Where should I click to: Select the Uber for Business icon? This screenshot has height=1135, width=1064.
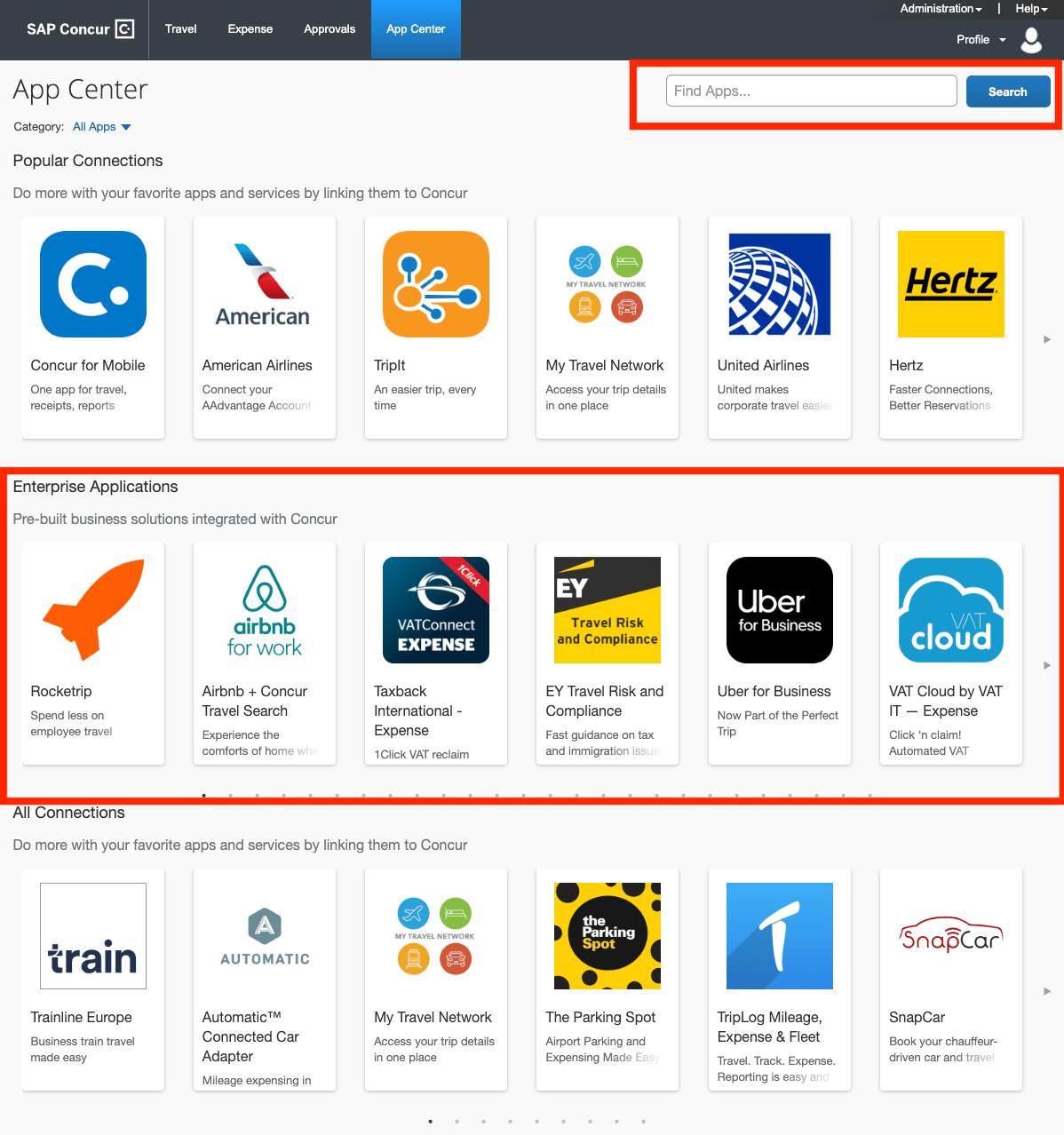(779, 610)
